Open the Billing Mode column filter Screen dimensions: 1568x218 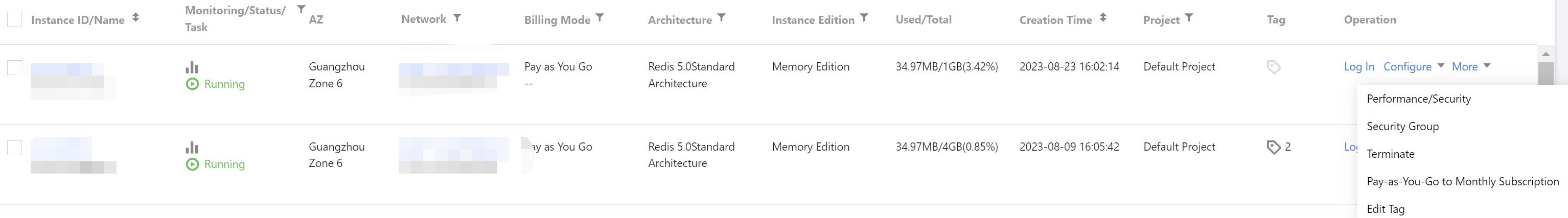(599, 17)
